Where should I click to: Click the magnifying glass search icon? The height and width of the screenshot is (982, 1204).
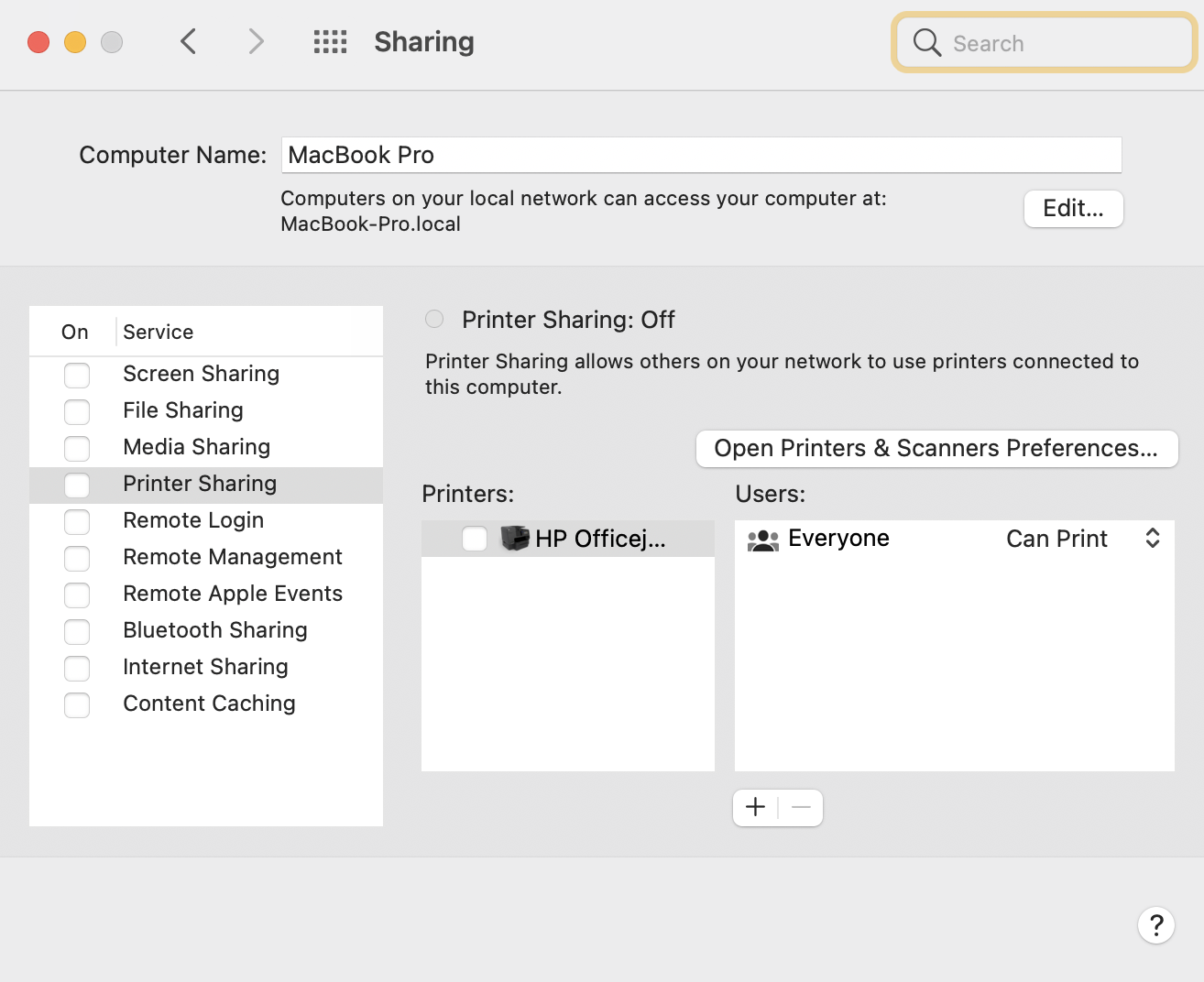[927, 42]
